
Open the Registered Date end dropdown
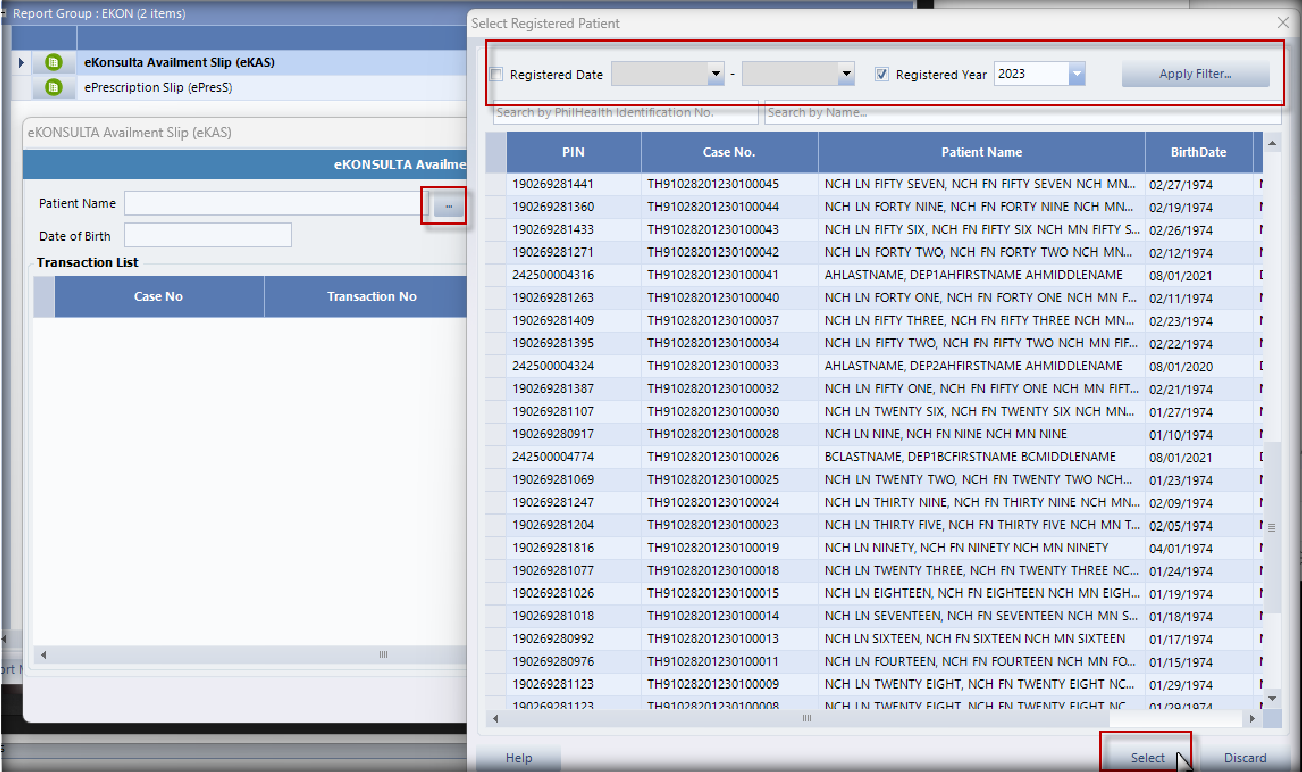coord(846,74)
